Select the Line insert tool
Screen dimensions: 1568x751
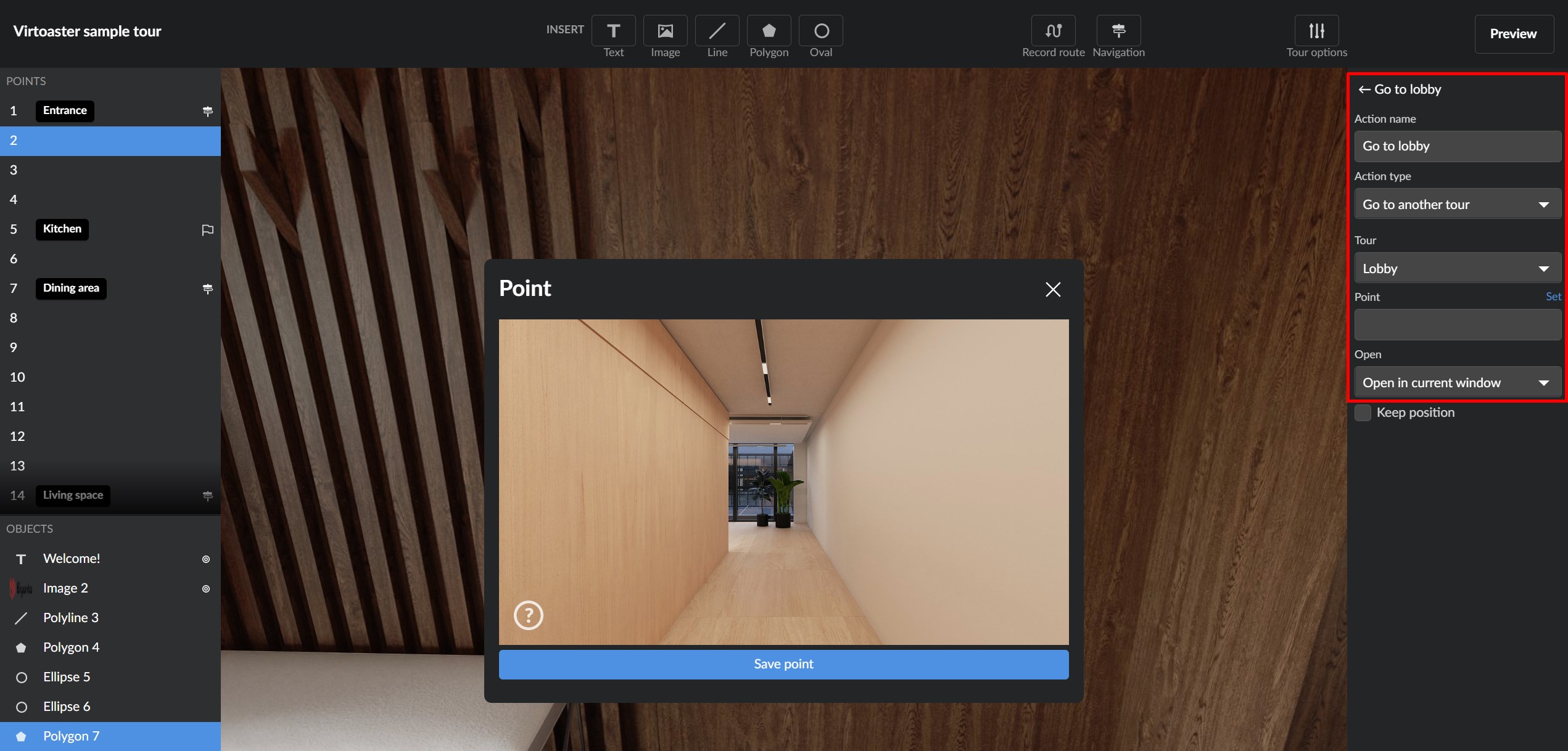pos(717,31)
